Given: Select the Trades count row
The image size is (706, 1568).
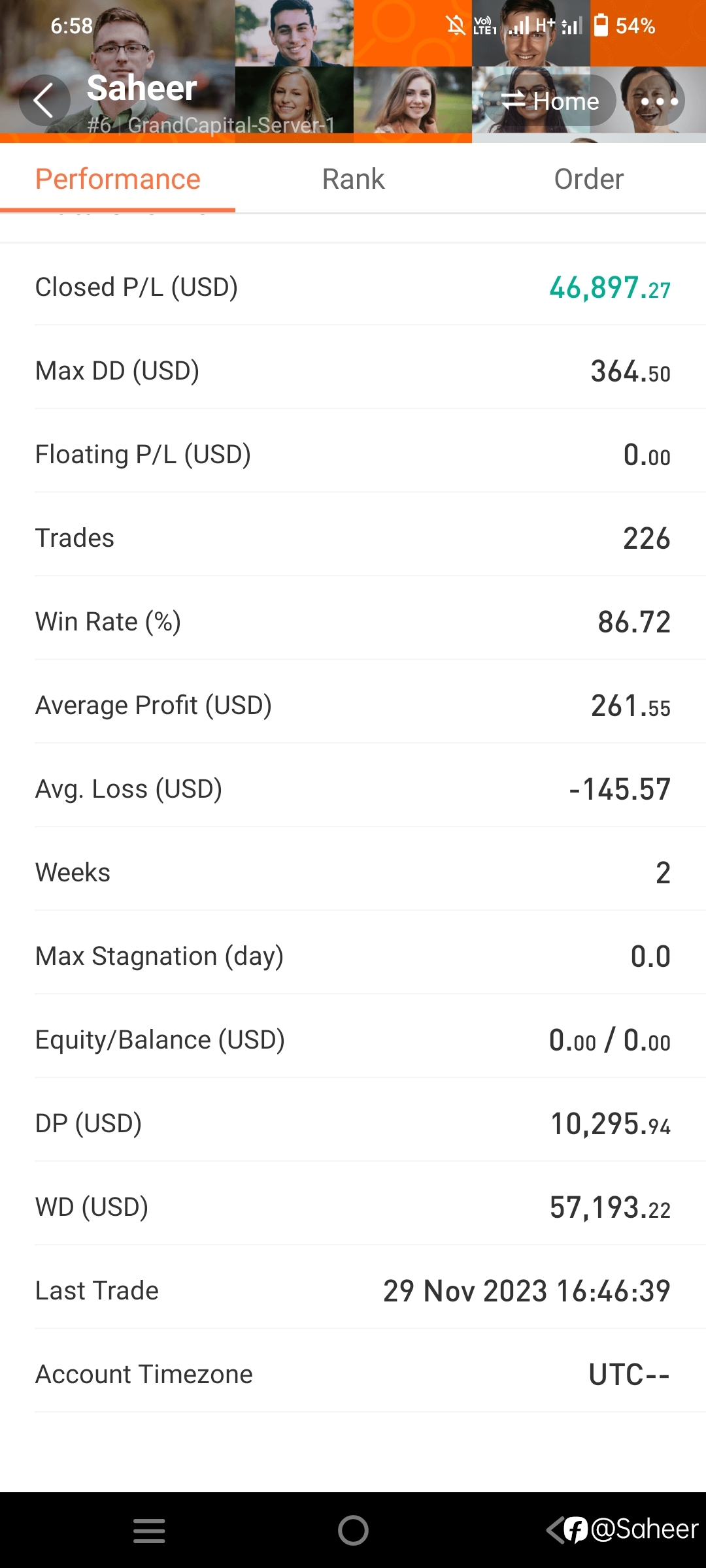Looking at the screenshot, I should [x=353, y=538].
